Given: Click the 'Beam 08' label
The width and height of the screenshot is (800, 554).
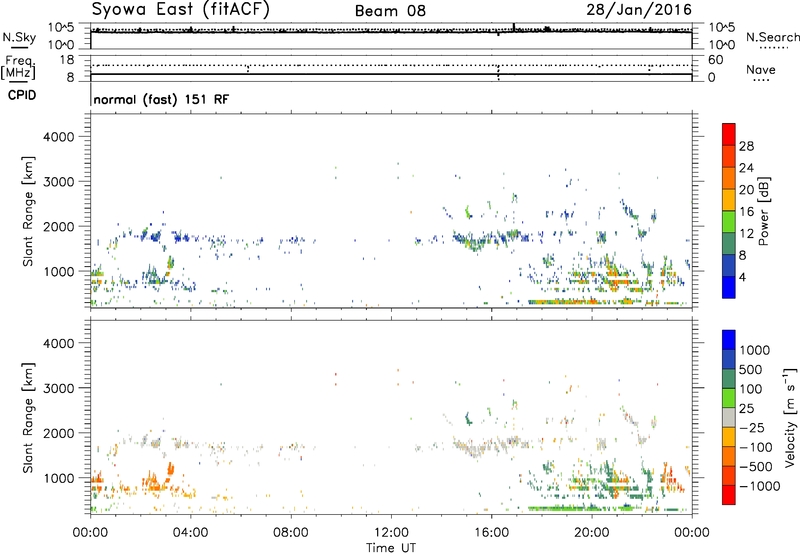Looking at the screenshot, I should (390, 11).
